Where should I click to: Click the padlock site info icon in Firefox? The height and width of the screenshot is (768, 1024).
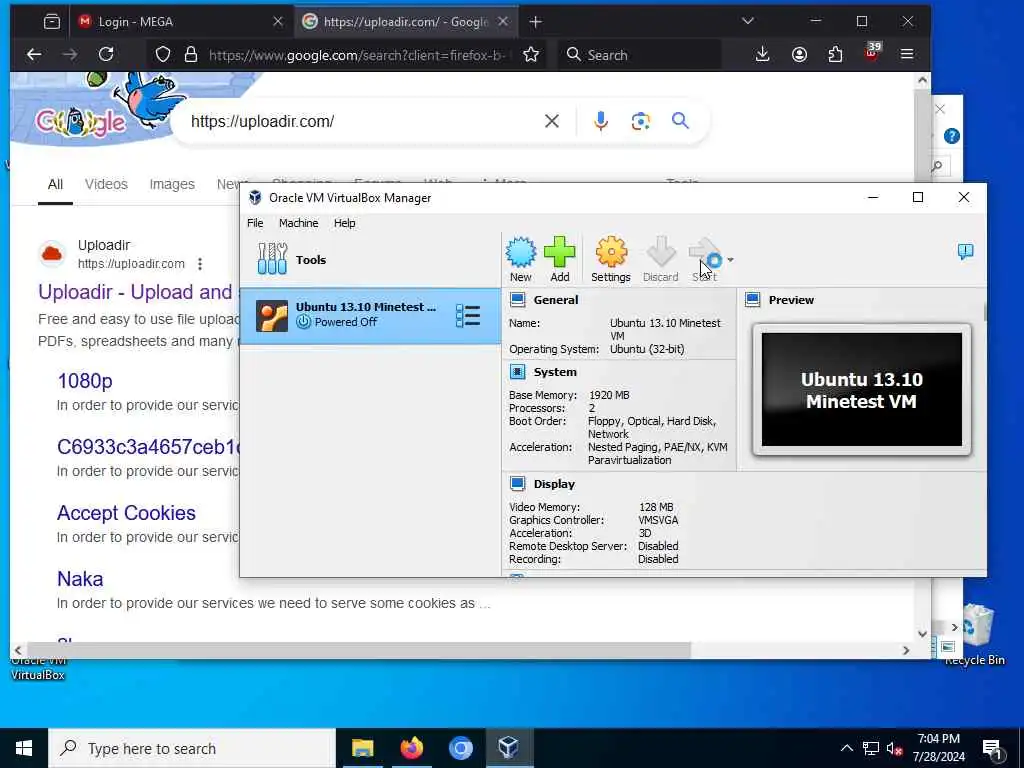191,55
